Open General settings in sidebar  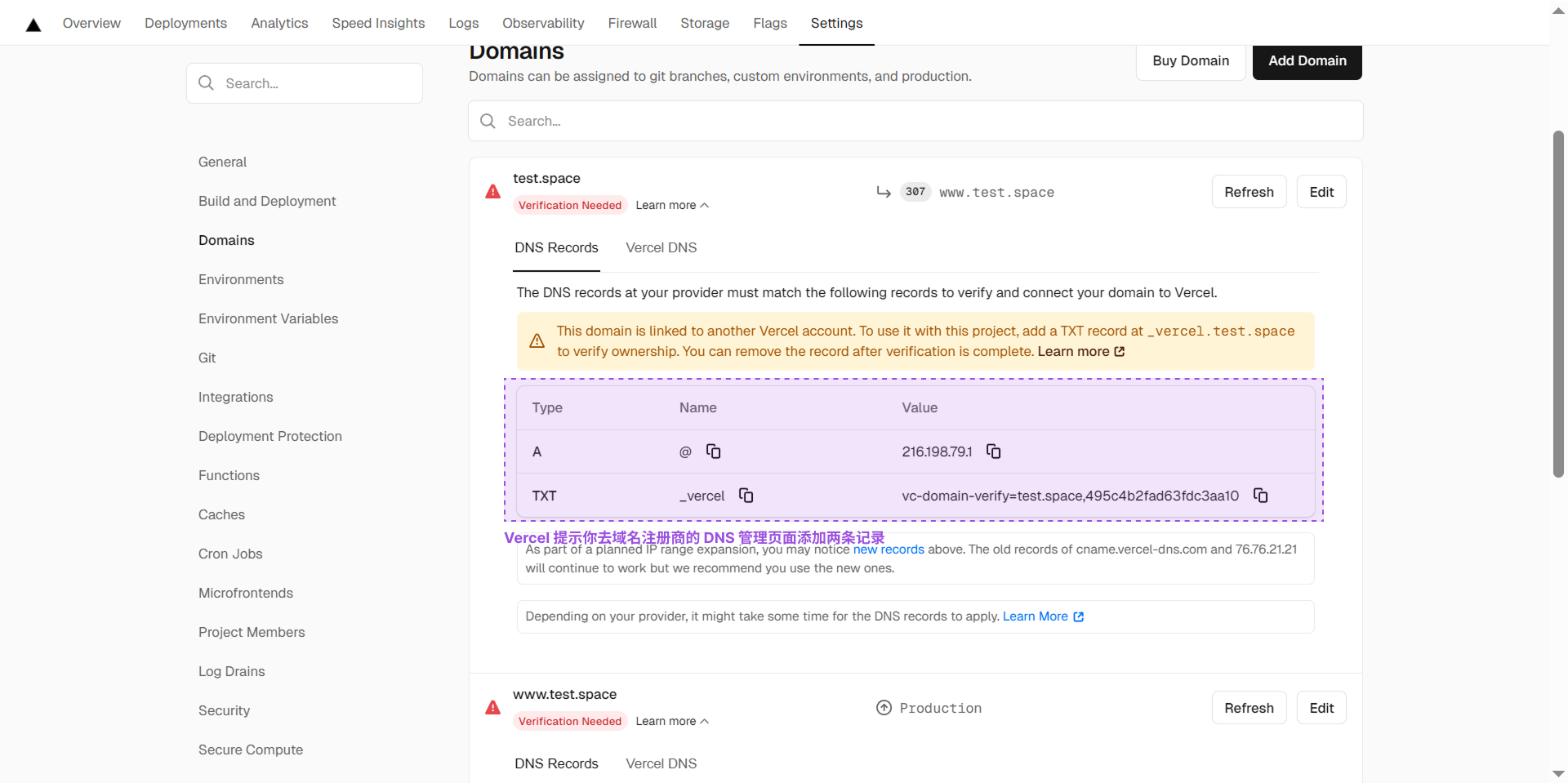click(x=222, y=162)
